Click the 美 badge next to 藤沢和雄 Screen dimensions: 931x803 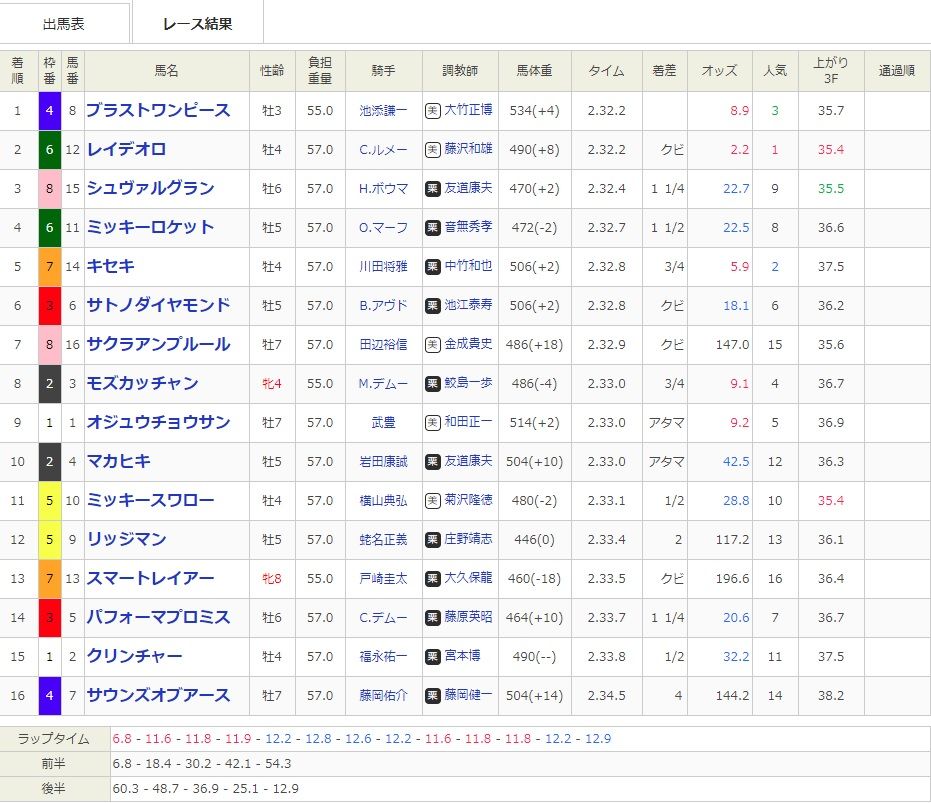tap(432, 150)
